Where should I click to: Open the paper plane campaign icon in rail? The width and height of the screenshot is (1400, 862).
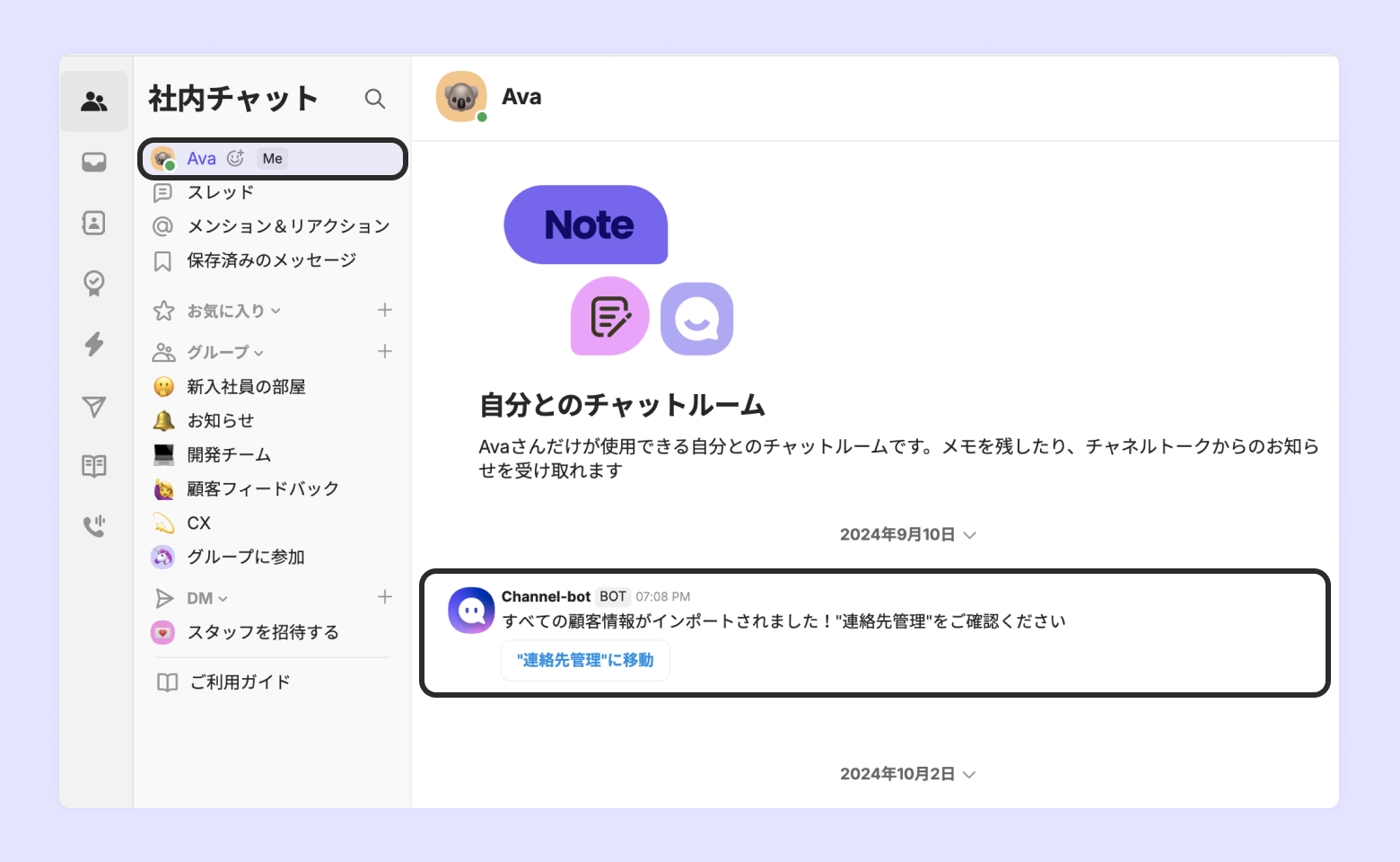[94, 407]
